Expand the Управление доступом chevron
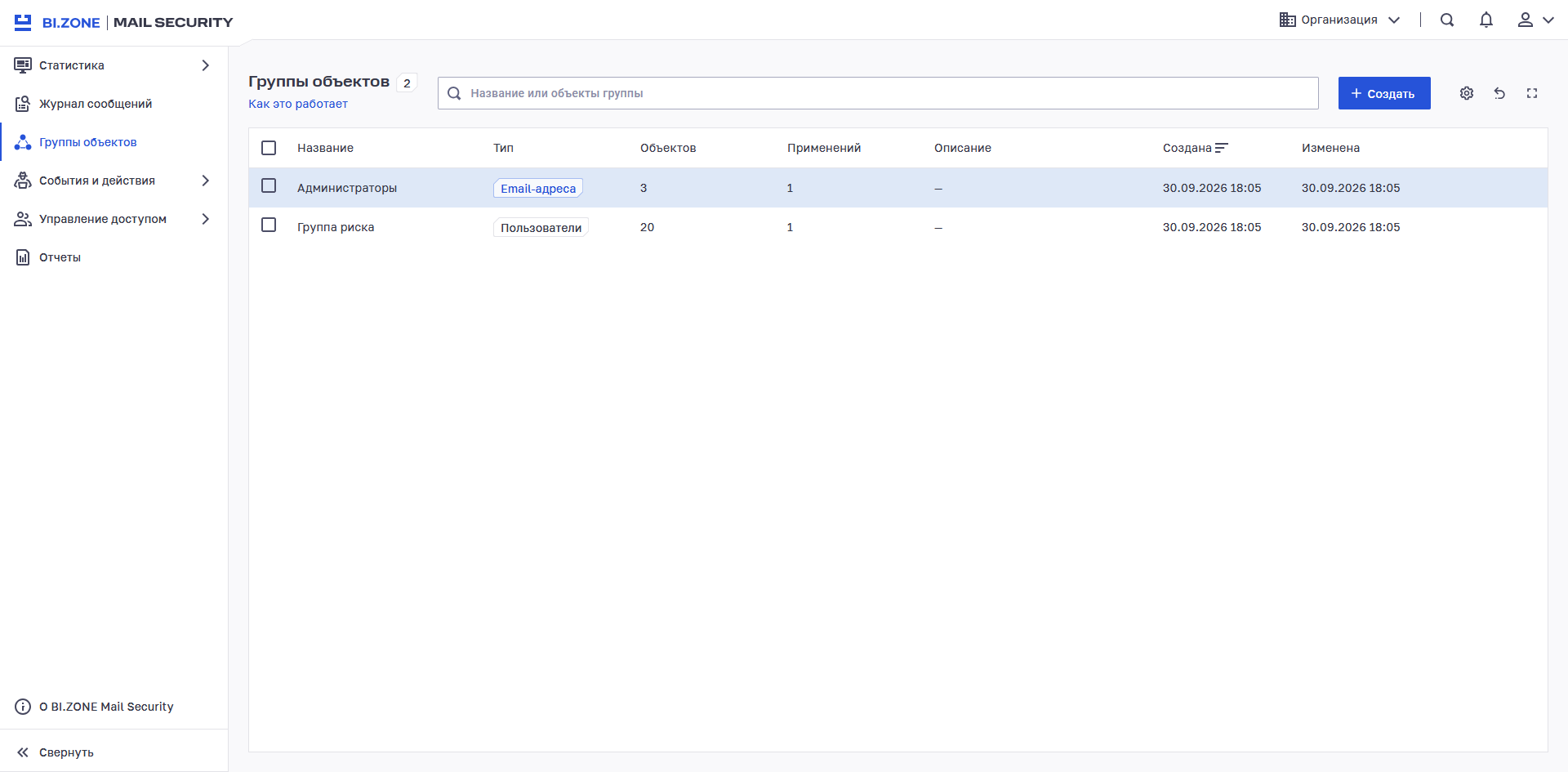This screenshot has width=1568, height=772. 206,219
